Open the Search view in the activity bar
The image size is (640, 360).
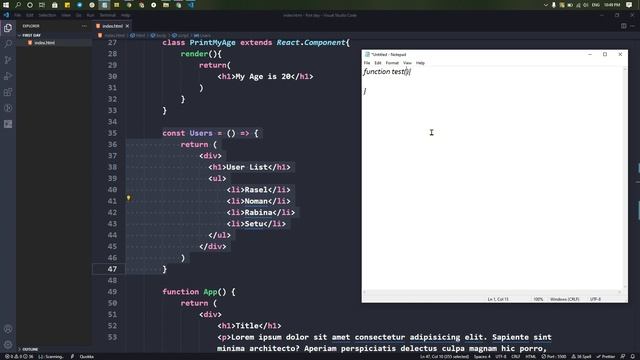[8, 44]
